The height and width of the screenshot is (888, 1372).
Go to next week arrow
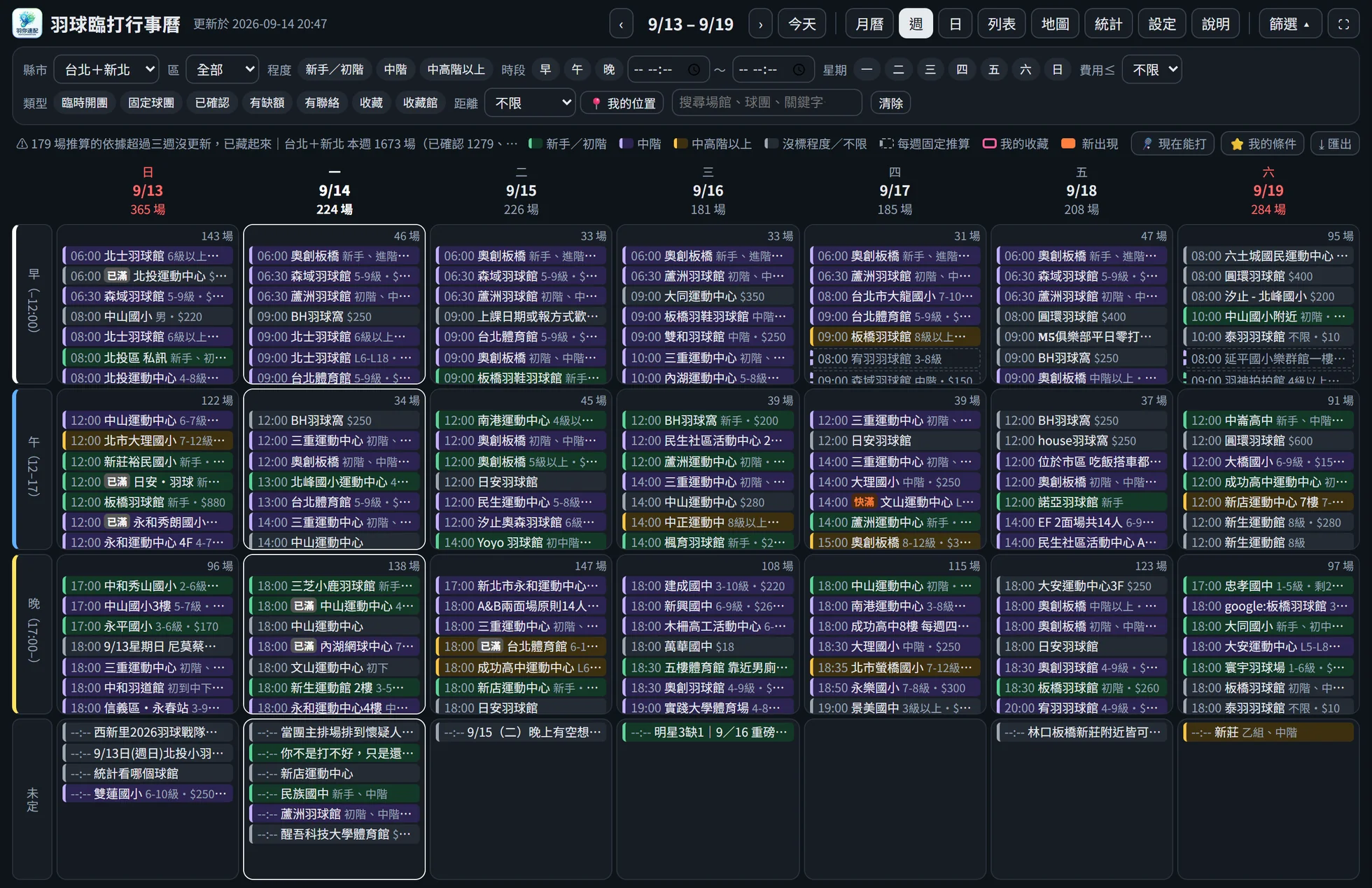click(x=760, y=24)
